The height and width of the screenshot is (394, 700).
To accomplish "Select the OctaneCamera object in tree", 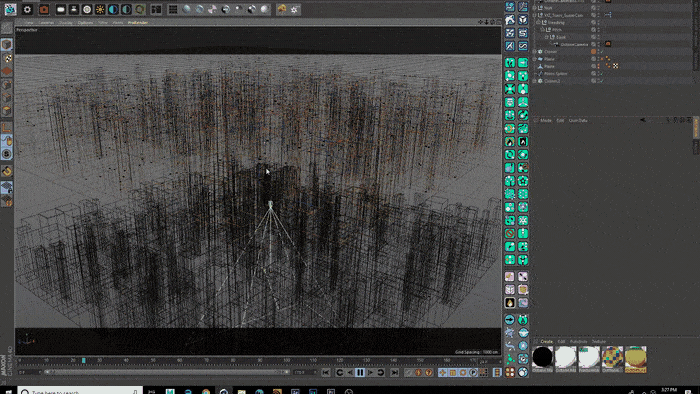I will 574,44.
